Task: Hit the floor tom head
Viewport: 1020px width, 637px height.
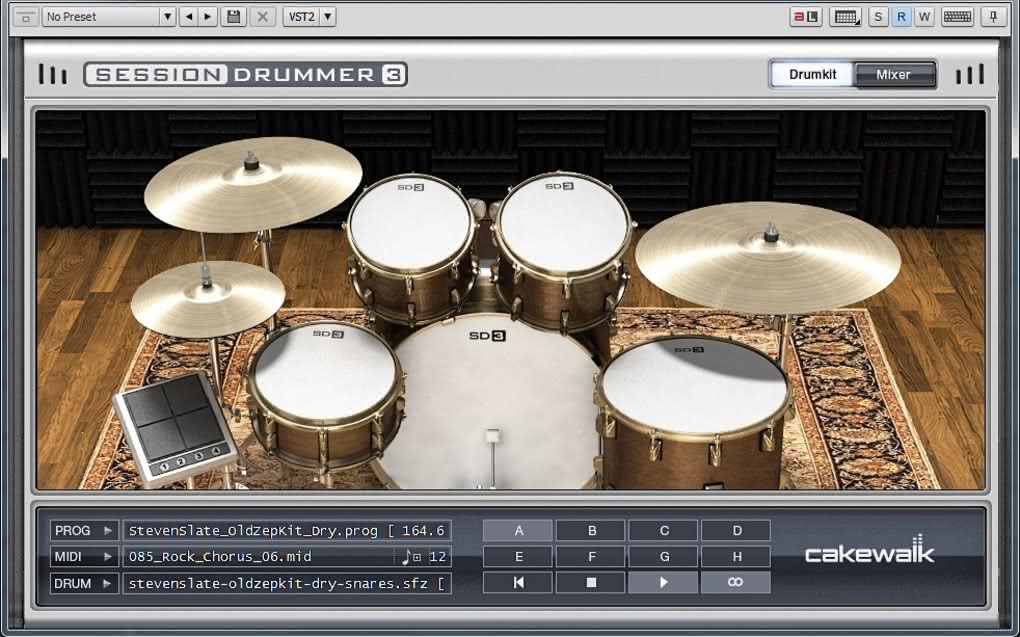Action: tap(694, 385)
